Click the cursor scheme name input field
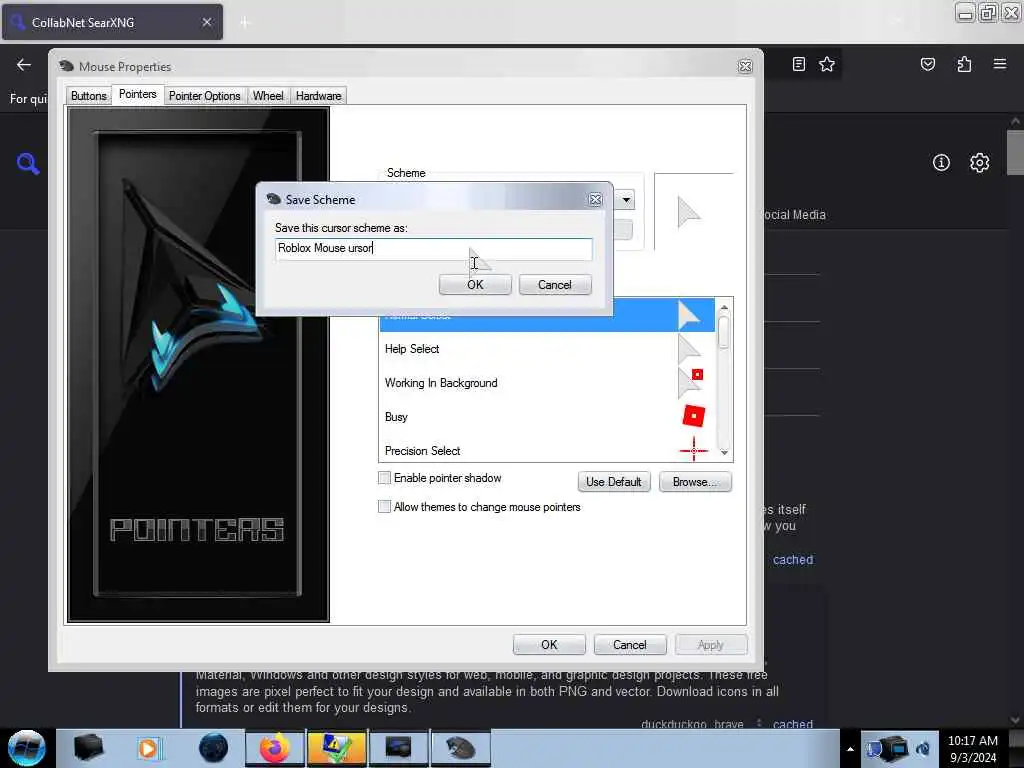This screenshot has width=1024, height=768. pos(434,248)
